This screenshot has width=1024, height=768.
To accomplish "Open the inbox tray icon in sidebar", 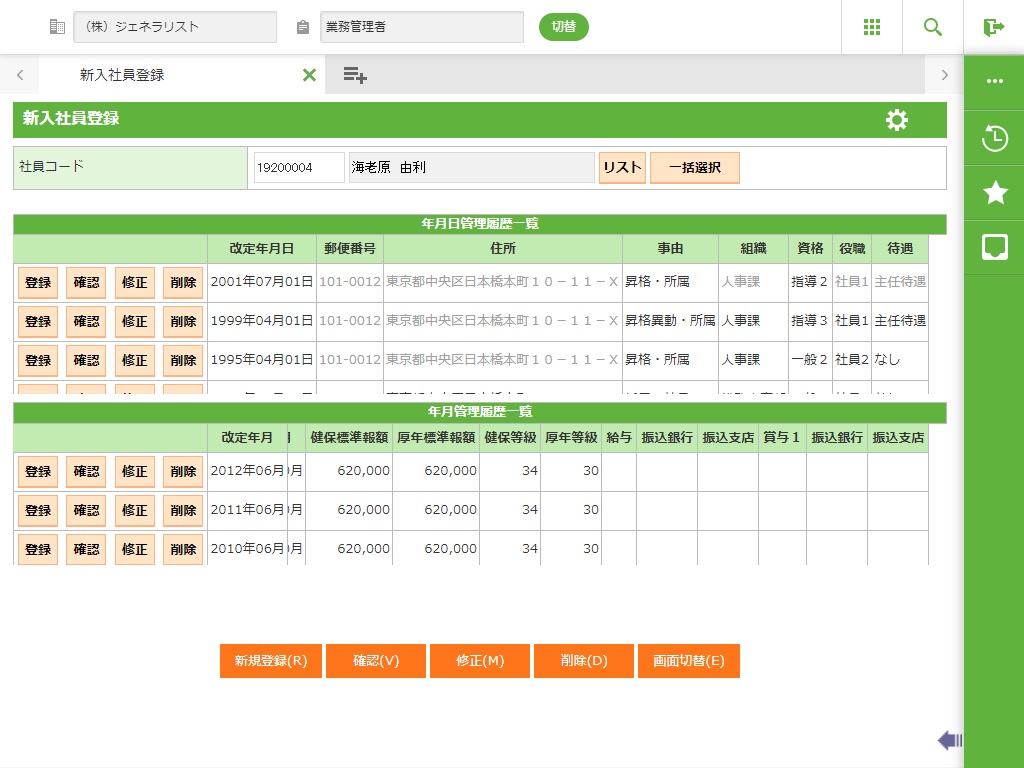I will tap(994, 248).
